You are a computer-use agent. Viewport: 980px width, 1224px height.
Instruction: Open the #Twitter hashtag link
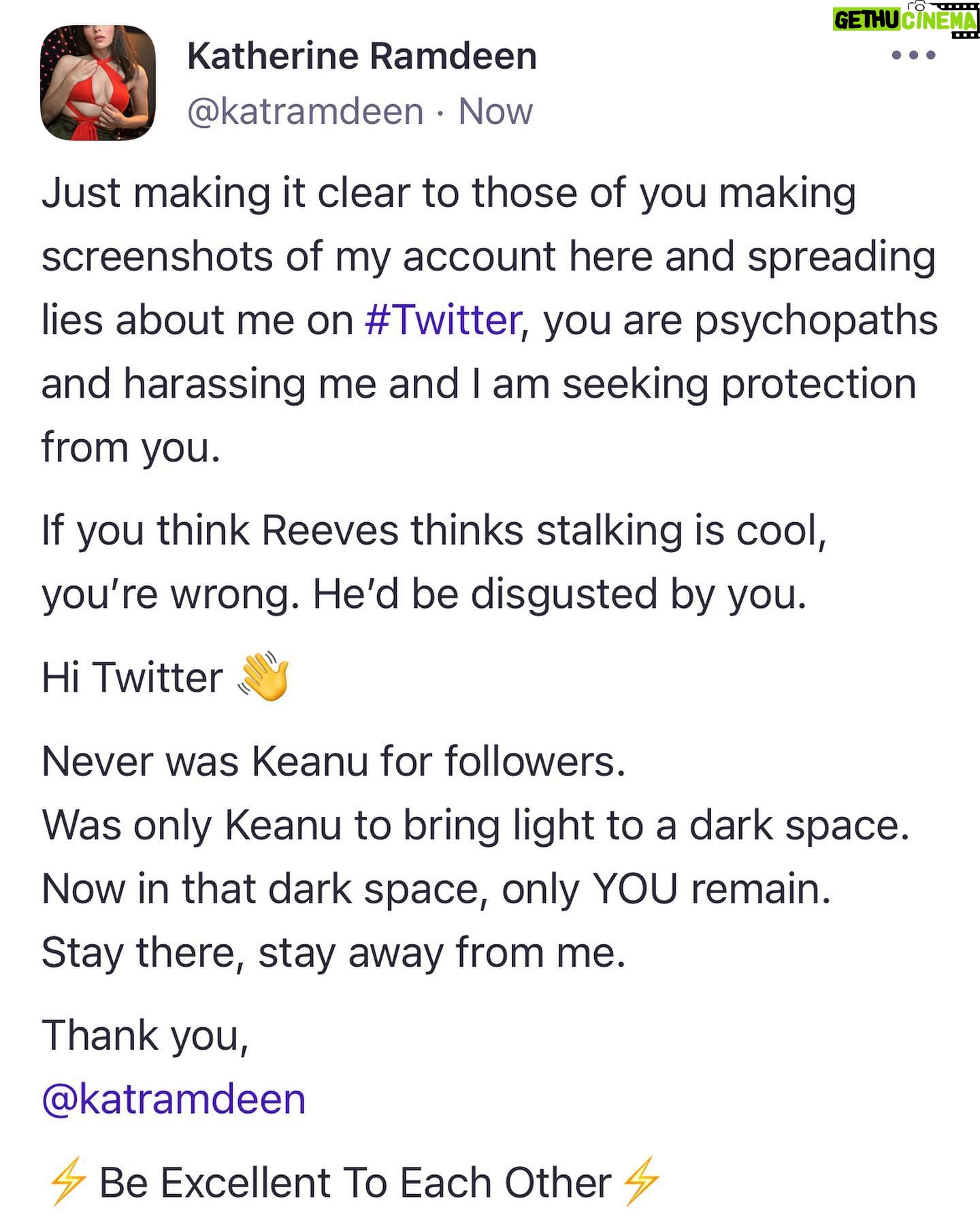tap(443, 320)
